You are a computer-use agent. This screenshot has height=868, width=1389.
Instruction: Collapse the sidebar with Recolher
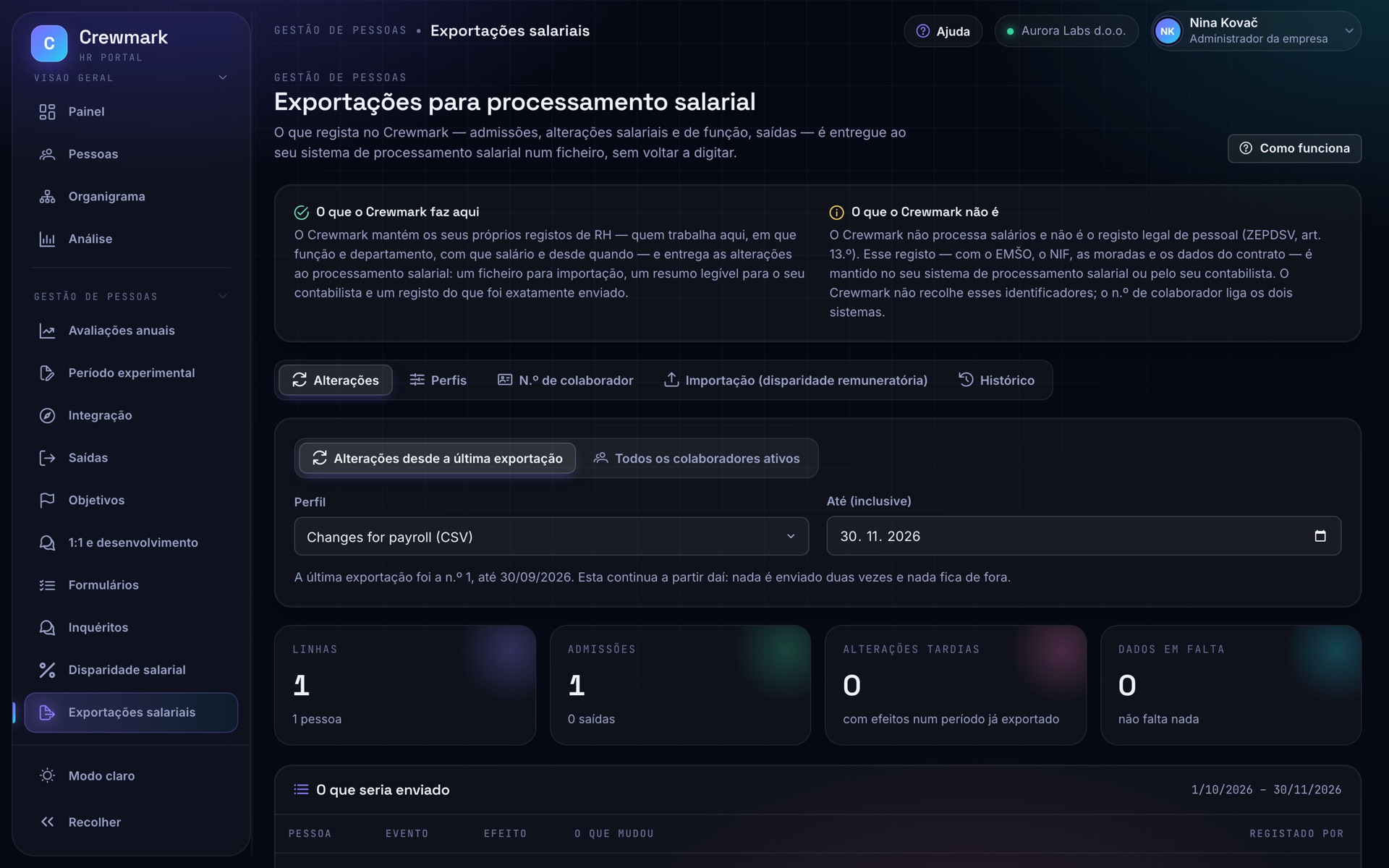click(131, 822)
